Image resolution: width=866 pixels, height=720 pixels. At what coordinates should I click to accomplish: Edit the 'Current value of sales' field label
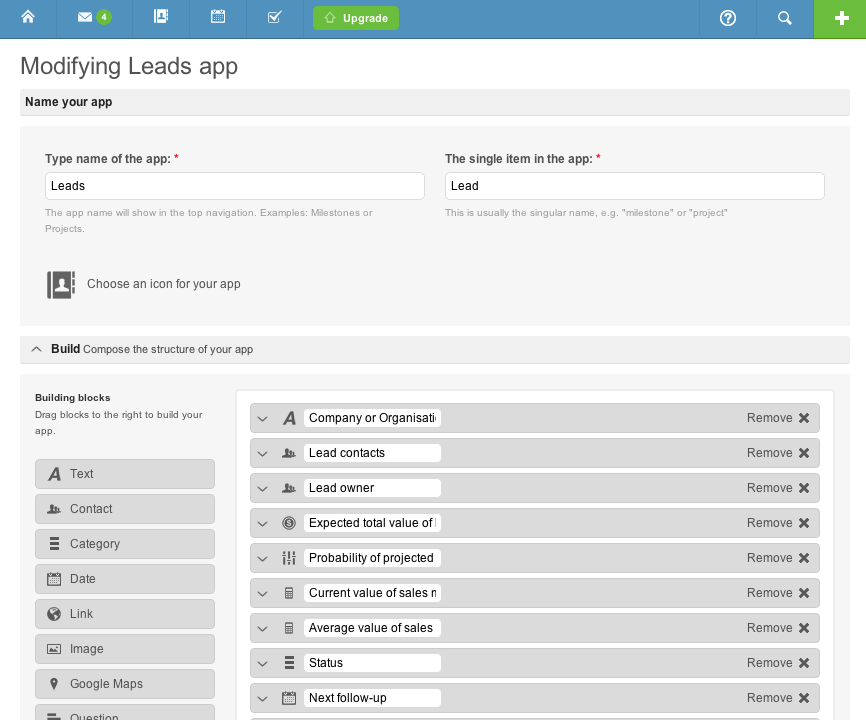pyautogui.click(x=372, y=593)
